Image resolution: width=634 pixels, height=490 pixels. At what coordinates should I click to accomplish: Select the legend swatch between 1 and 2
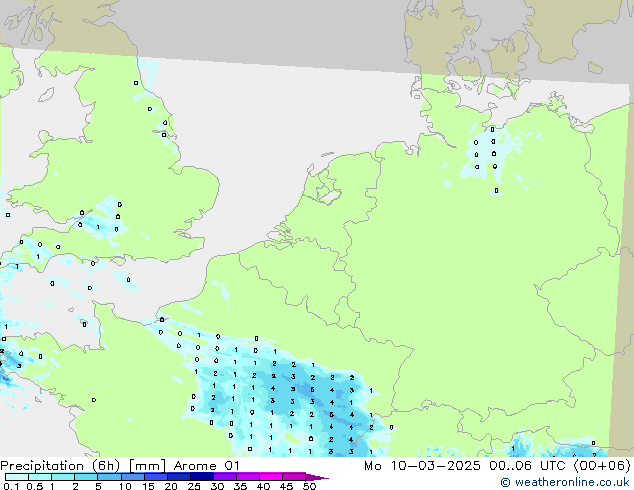pos(63,477)
